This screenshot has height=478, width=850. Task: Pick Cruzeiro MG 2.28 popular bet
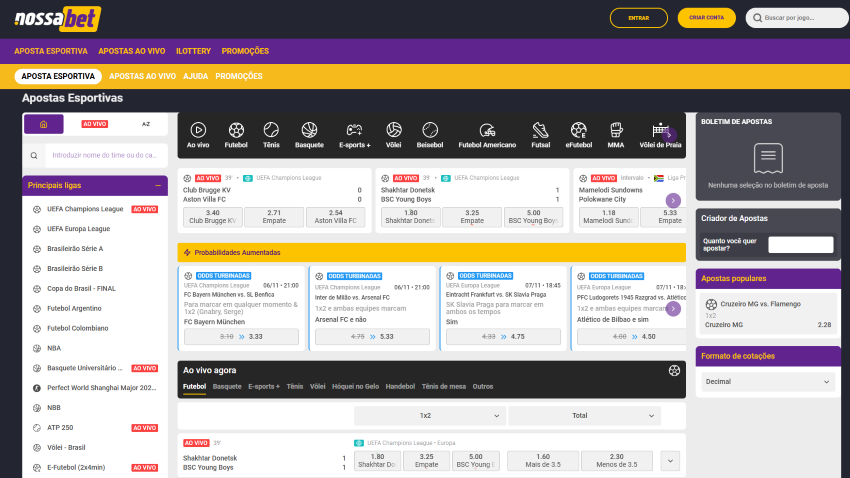[767, 314]
